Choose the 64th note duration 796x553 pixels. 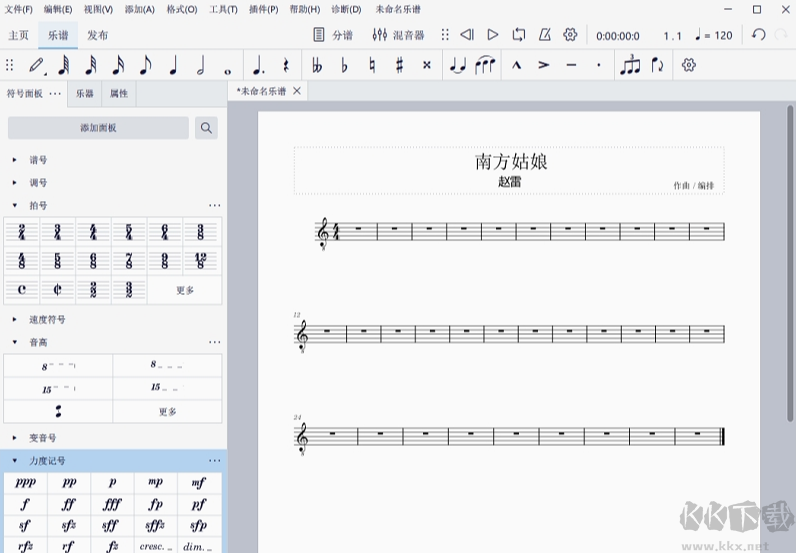tap(63, 65)
